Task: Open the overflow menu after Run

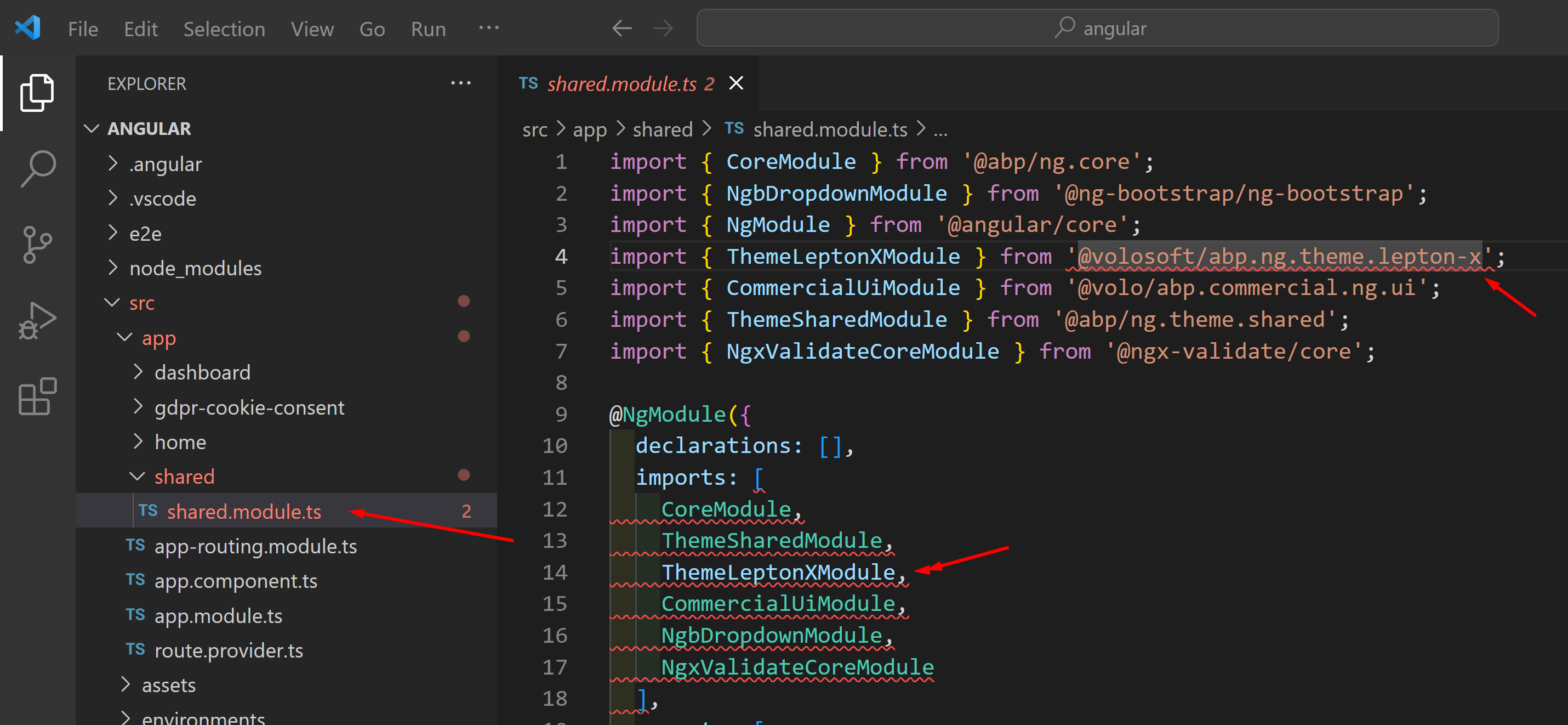Action: tap(488, 28)
